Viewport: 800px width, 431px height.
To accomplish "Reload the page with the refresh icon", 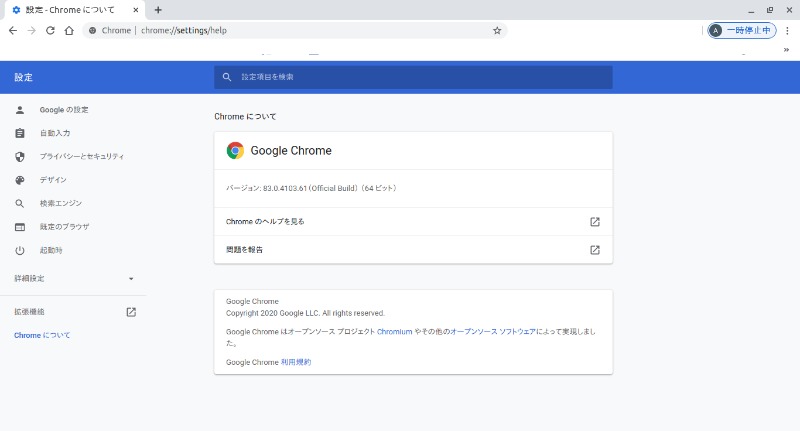I will (50, 31).
